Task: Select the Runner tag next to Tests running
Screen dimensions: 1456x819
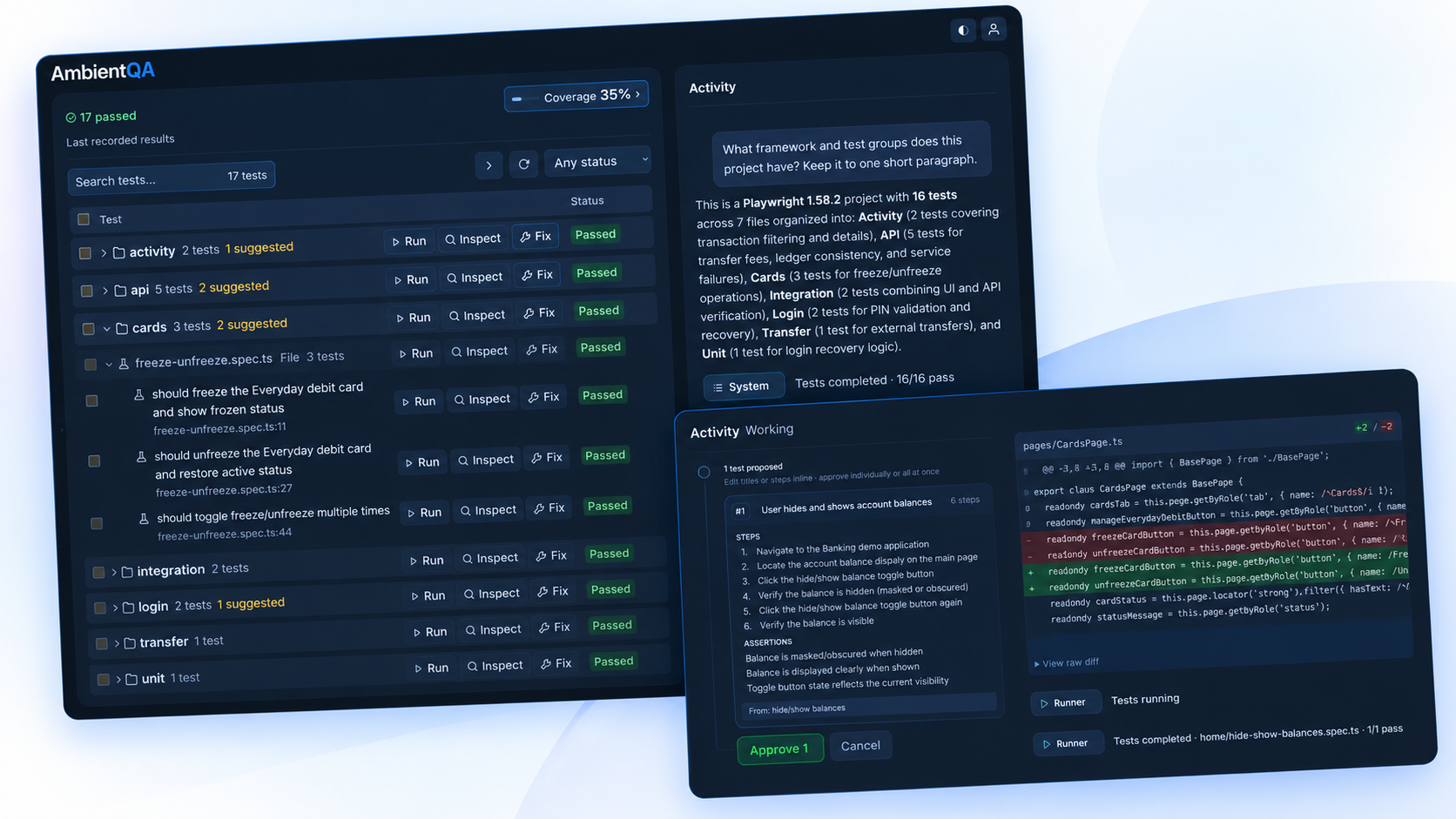Action: (1065, 702)
